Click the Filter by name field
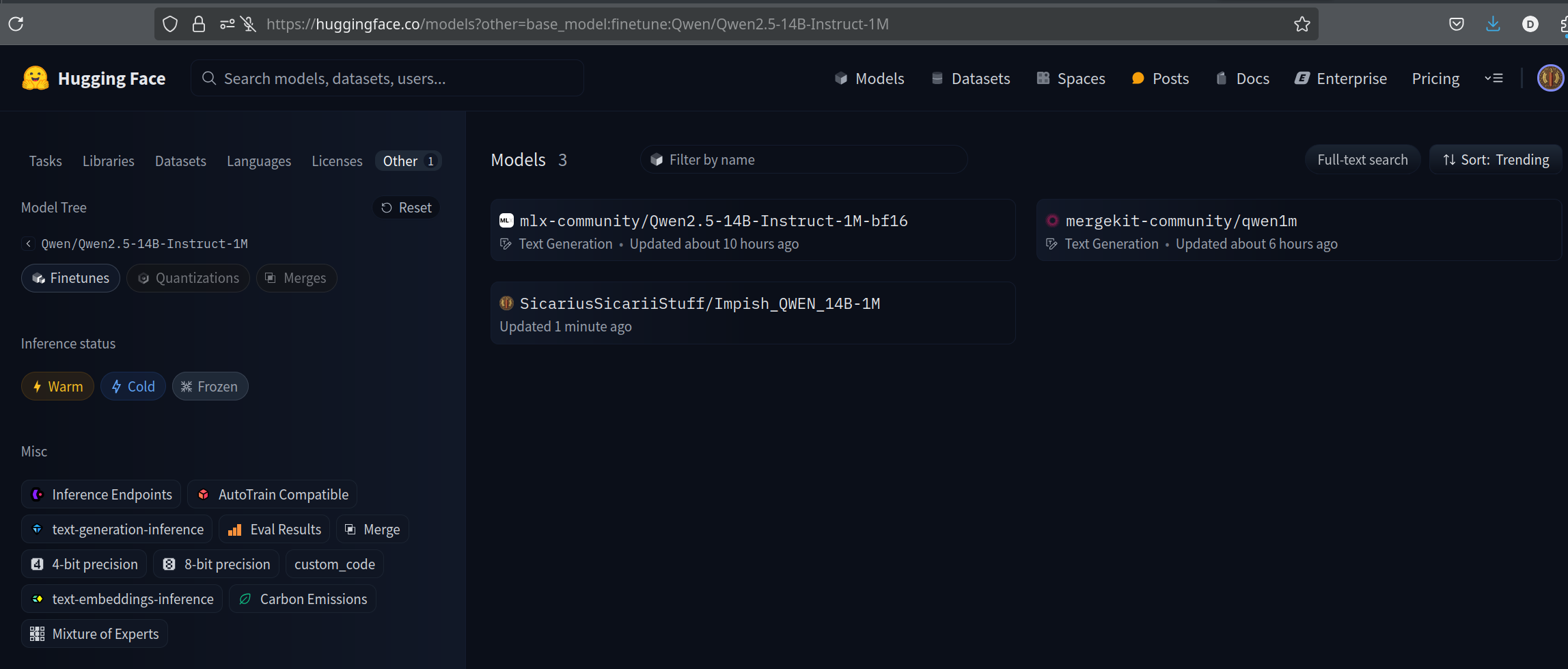 pyautogui.click(x=803, y=160)
